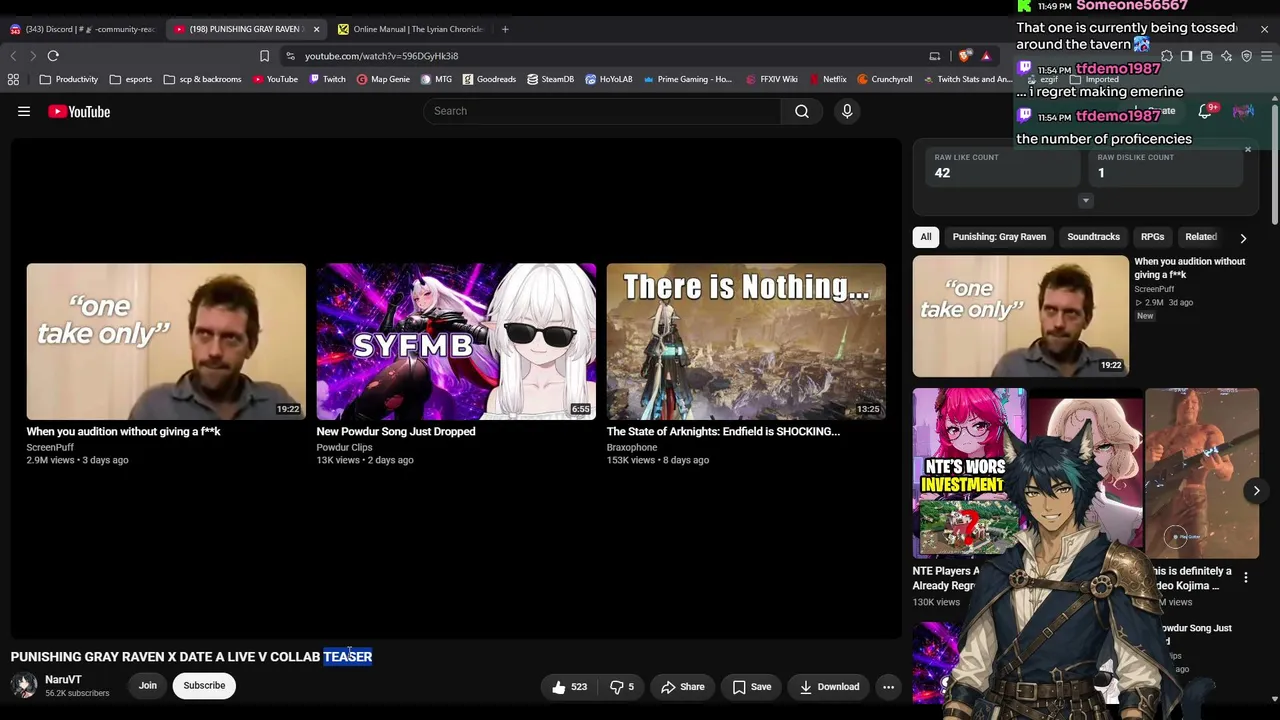Subscribe to NaruVT
1280x720 pixels.
[204, 686]
